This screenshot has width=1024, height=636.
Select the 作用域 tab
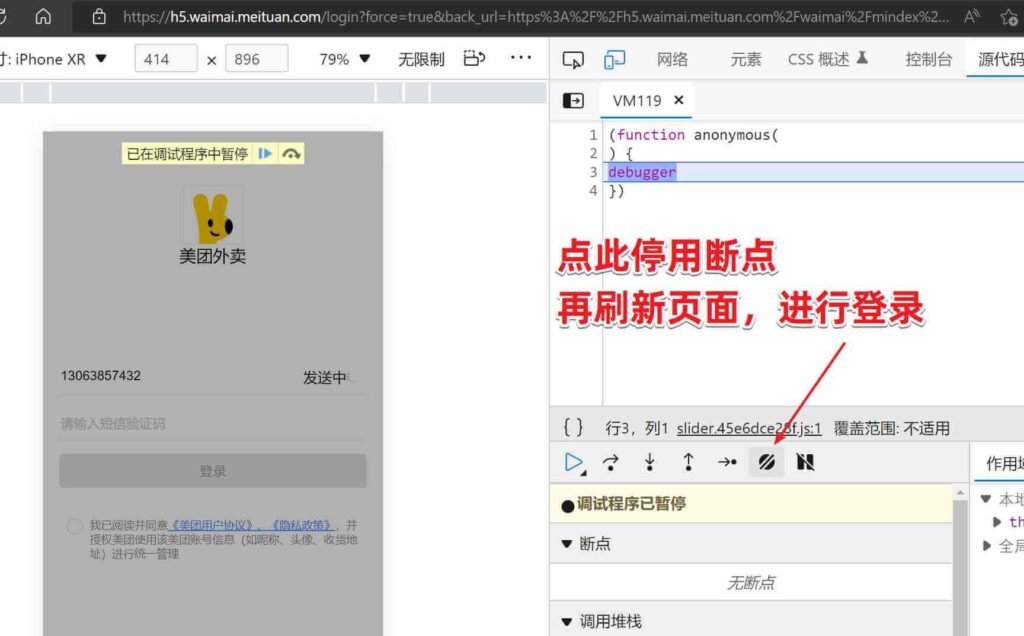[x=1004, y=464]
